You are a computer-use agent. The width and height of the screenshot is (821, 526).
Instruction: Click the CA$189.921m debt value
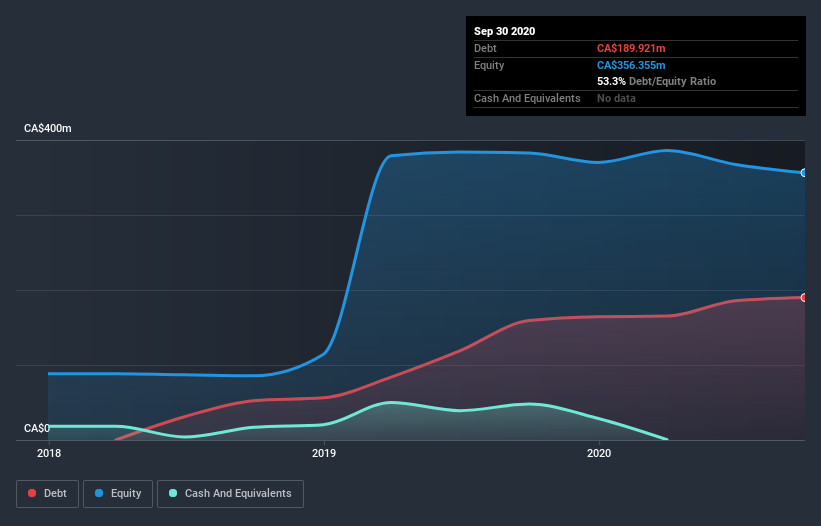(x=631, y=48)
